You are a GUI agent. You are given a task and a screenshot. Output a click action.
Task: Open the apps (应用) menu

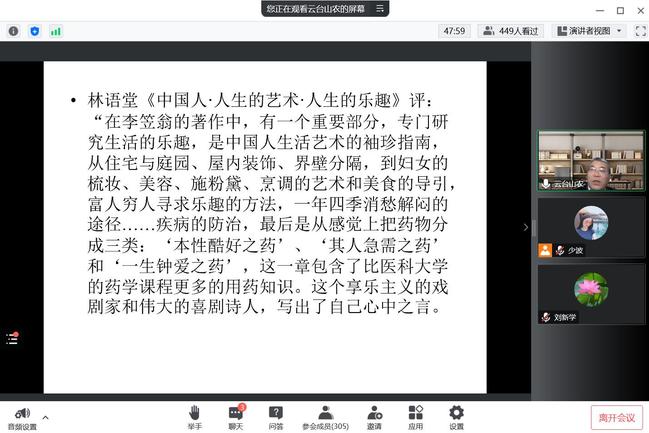click(x=415, y=413)
